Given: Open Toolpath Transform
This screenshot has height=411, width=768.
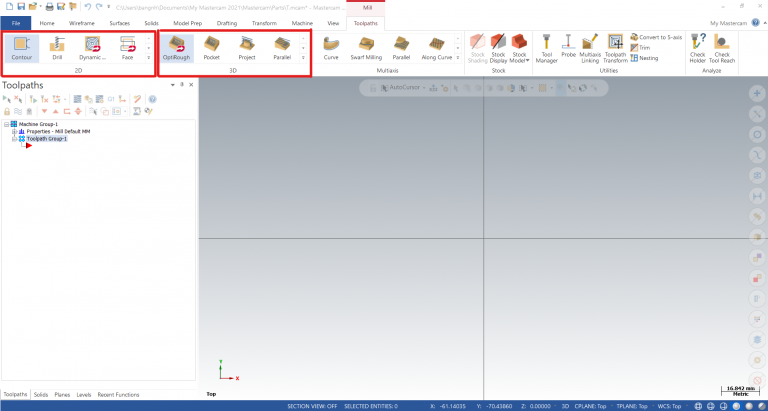Looking at the screenshot, I should 615,49.
